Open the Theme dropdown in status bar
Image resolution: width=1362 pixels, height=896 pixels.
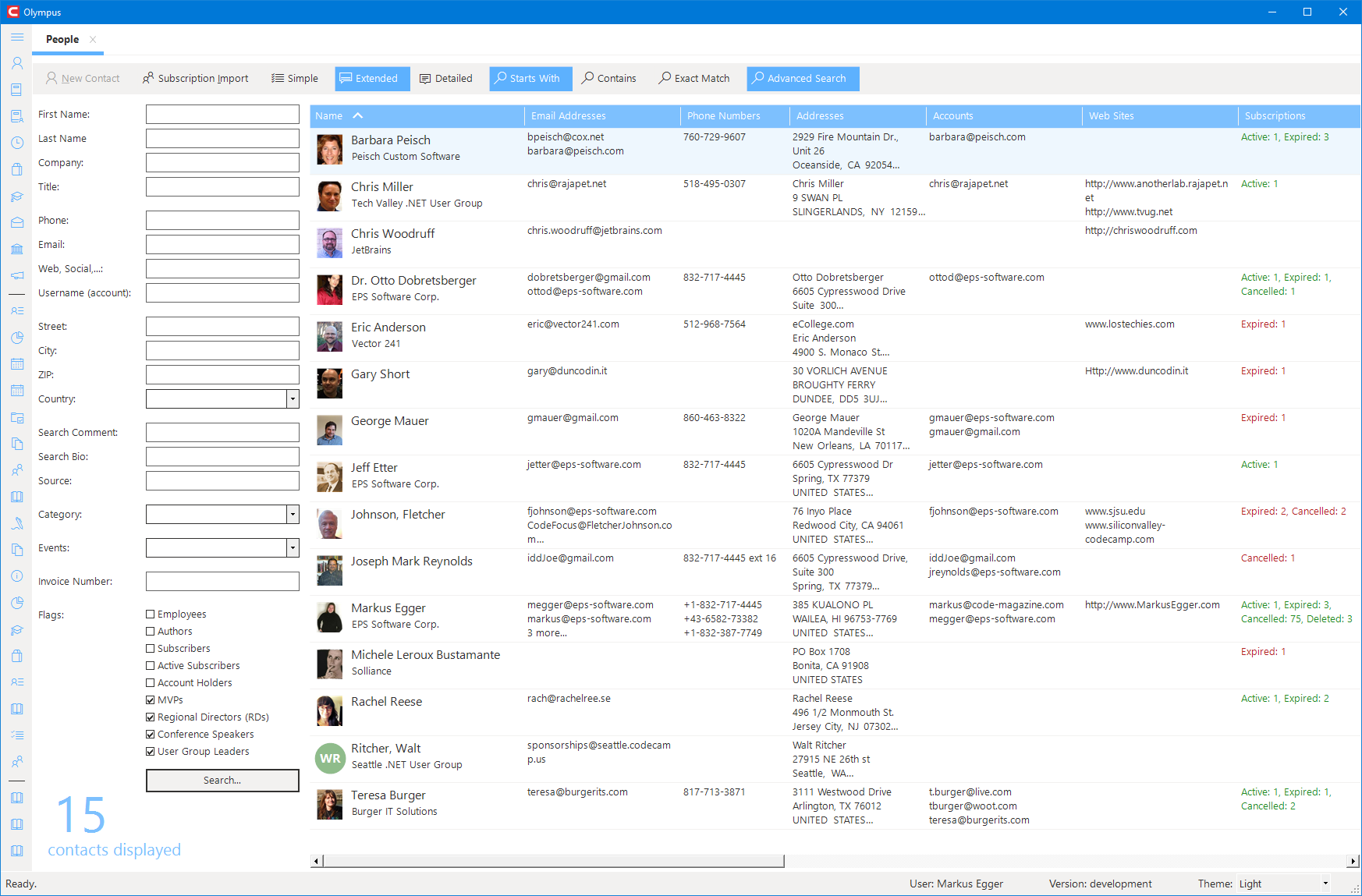1325,884
